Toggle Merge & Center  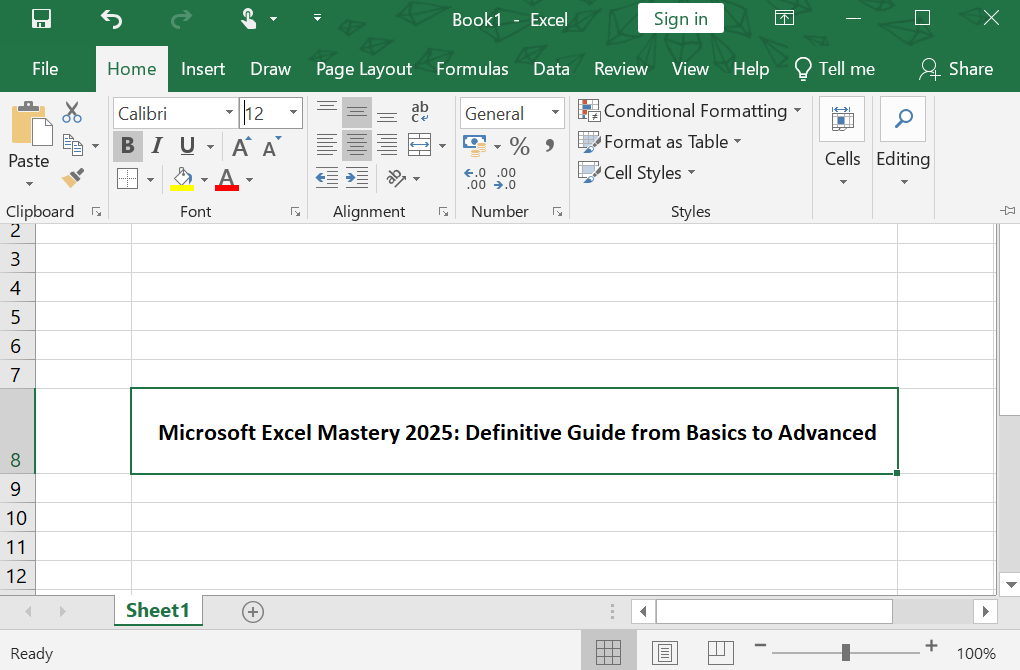point(420,144)
